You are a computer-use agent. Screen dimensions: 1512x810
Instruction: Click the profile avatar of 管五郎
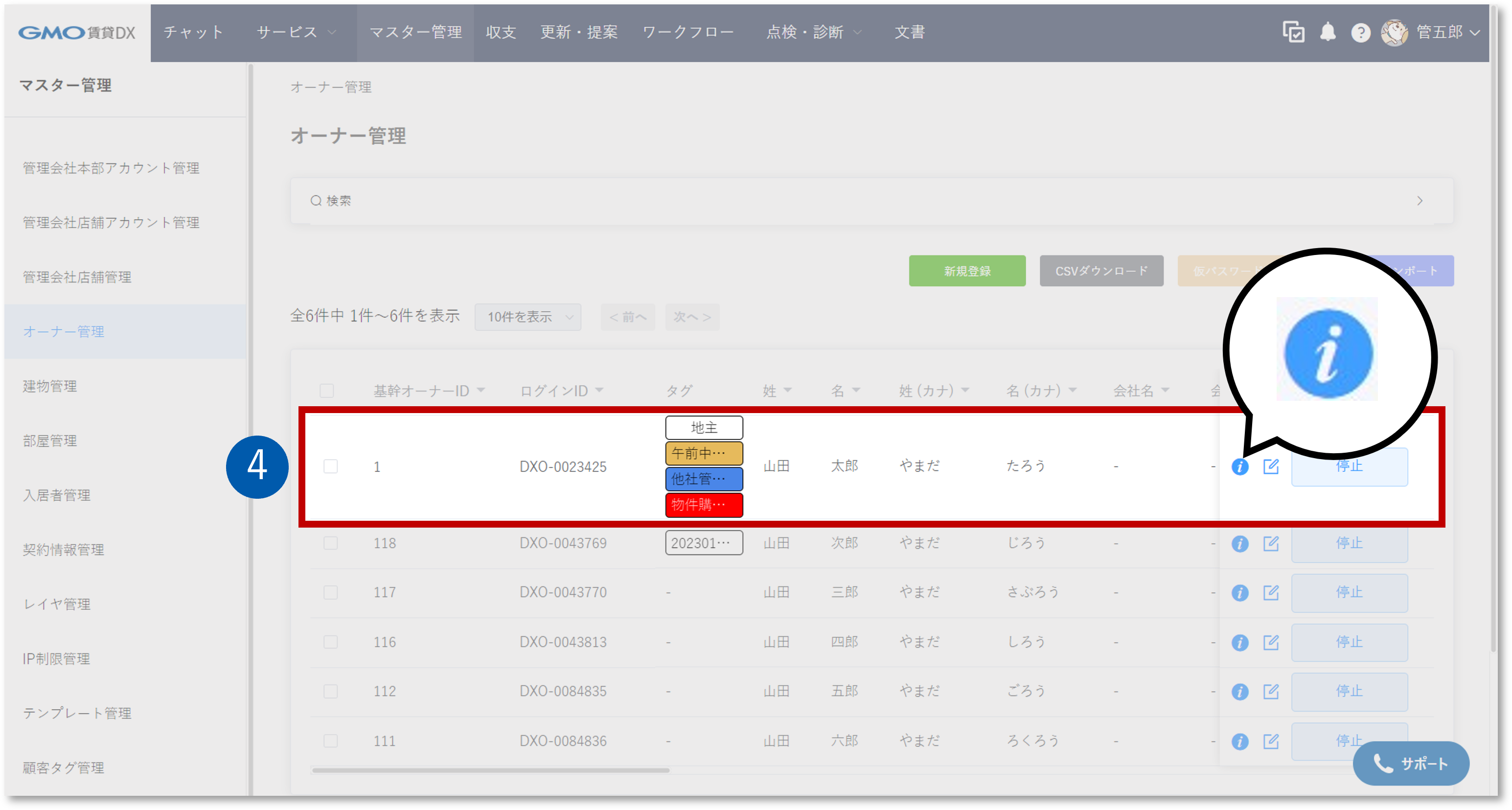tap(1395, 32)
